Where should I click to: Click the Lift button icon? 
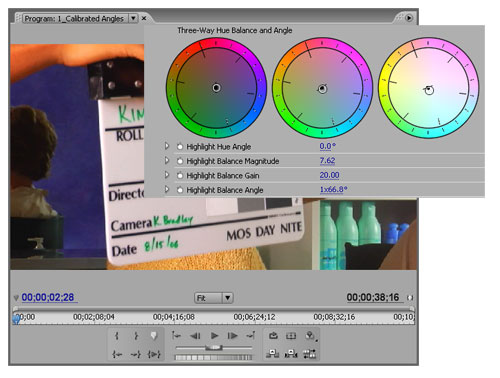273,354
